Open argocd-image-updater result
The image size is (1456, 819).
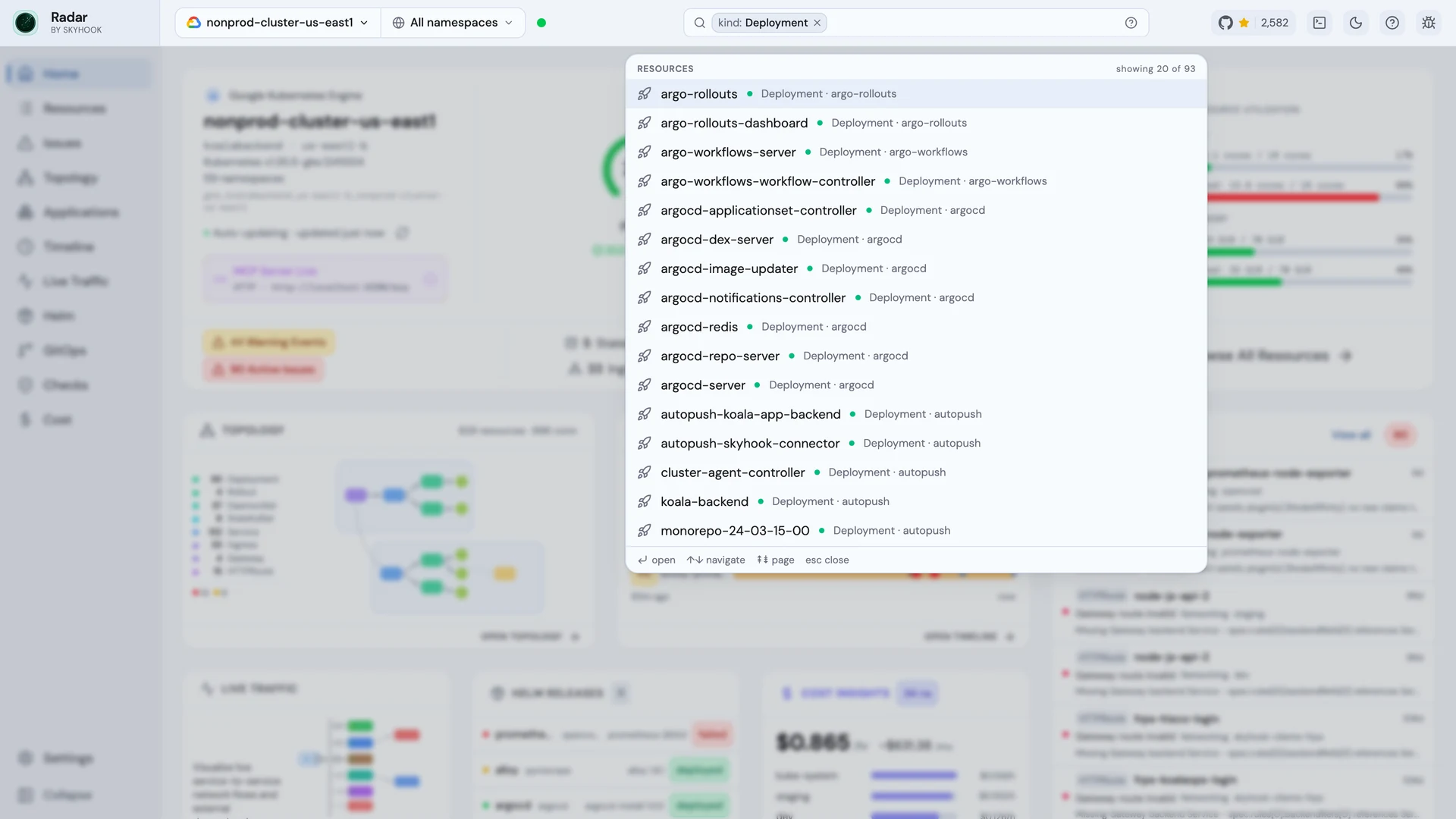click(916, 268)
